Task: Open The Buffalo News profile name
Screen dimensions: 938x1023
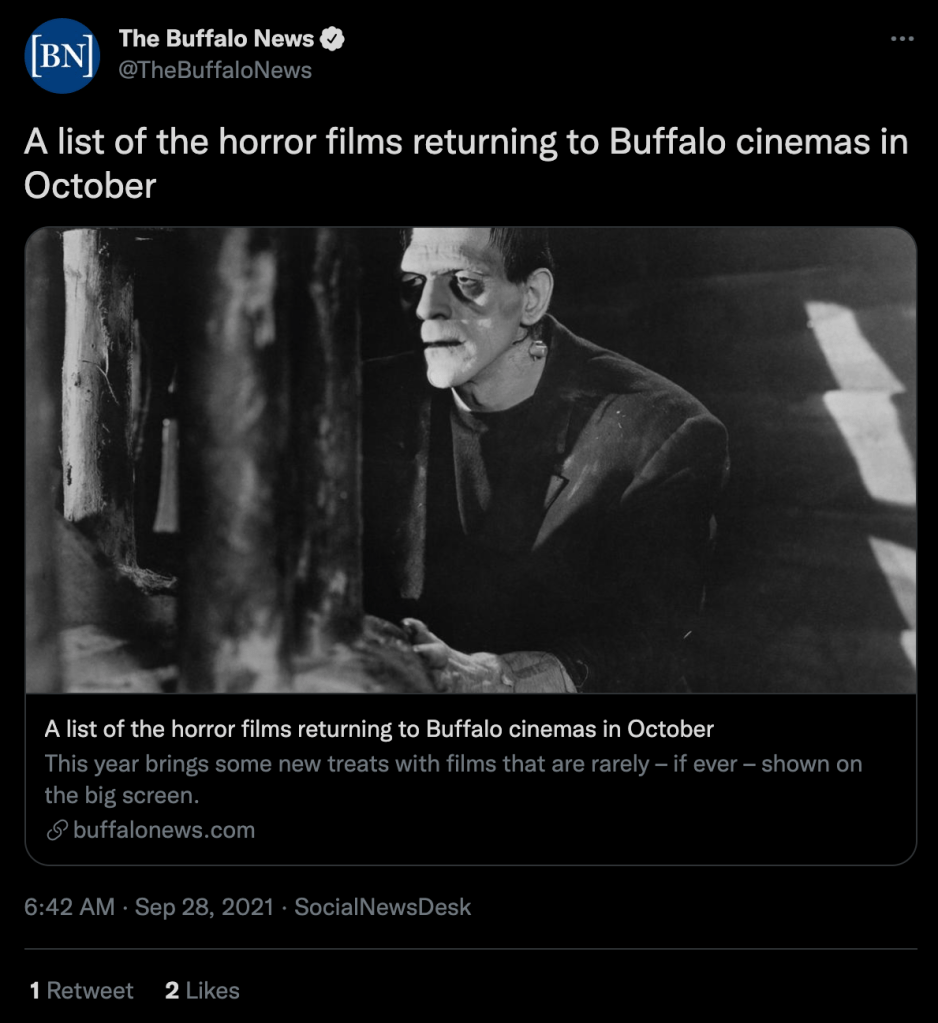Action: (216, 40)
